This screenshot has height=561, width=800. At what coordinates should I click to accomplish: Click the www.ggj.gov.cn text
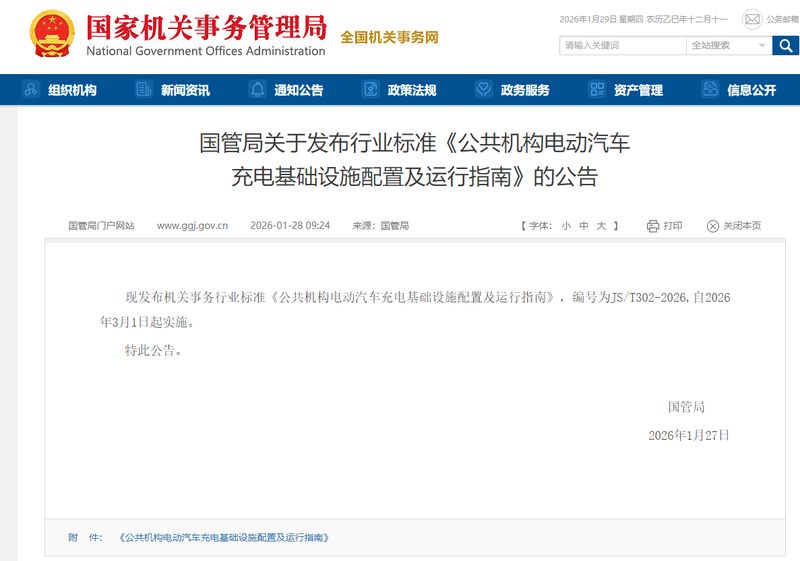[192, 225]
